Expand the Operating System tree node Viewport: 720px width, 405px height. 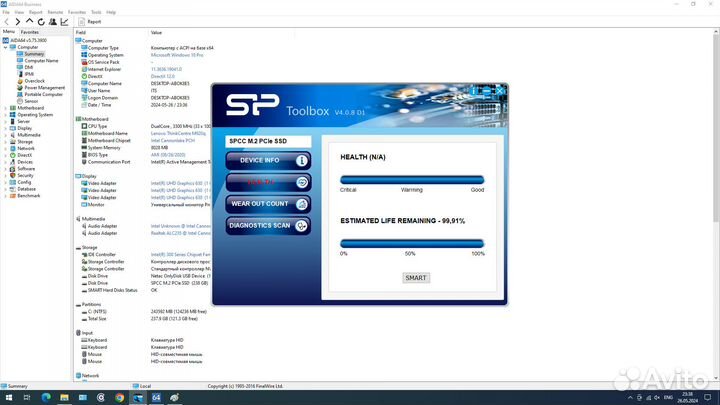click(6, 115)
